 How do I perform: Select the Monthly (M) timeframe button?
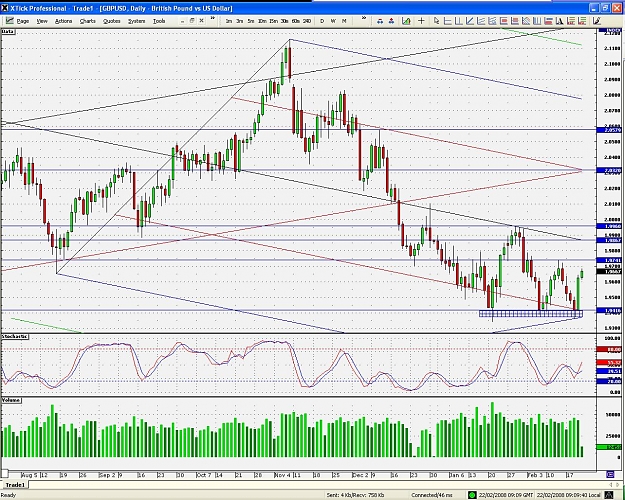[x=344, y=21]
